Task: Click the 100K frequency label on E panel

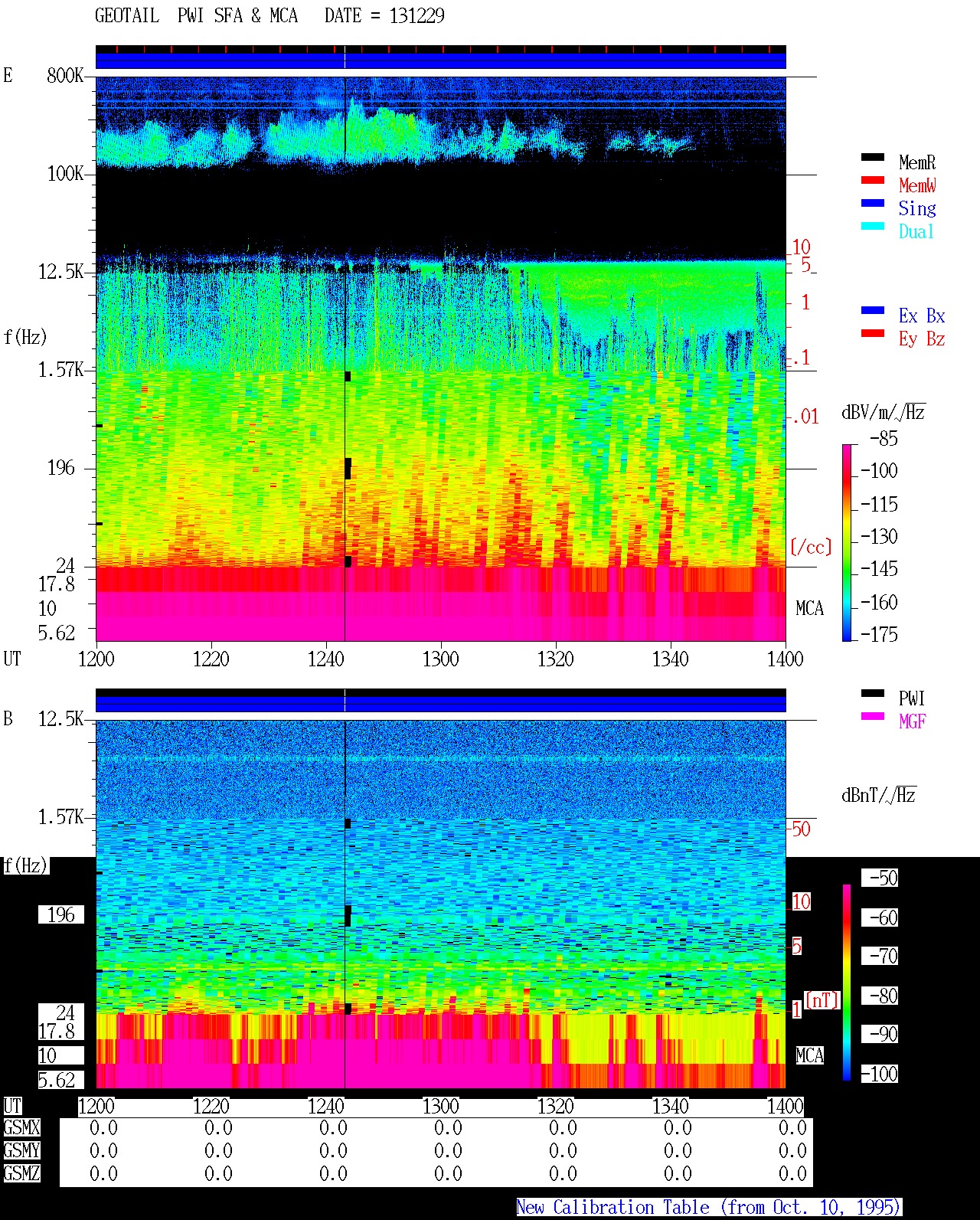Action: (65, 174)
